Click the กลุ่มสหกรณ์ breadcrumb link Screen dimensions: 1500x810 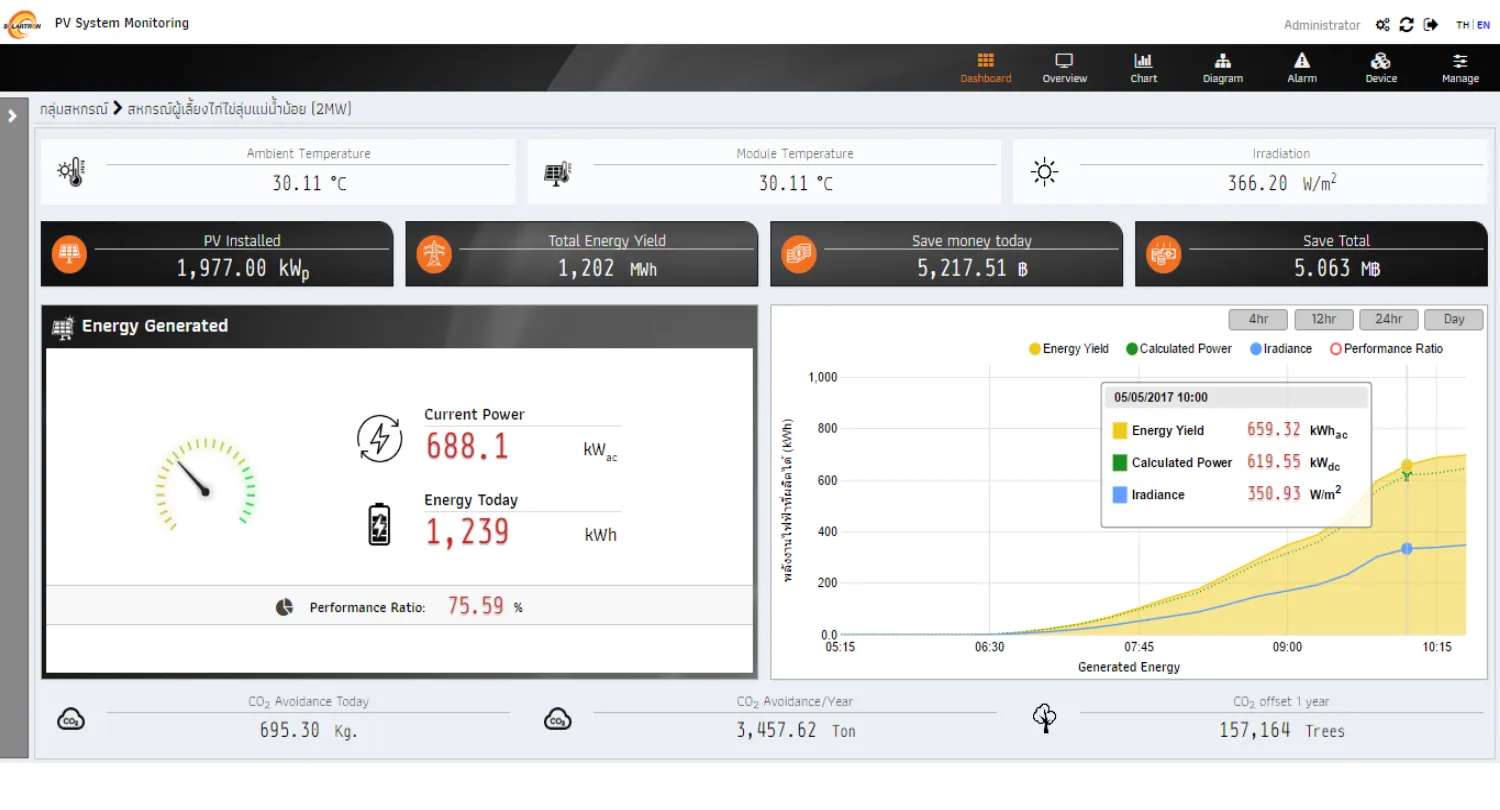pyautogui.click(x=73, y=109)
